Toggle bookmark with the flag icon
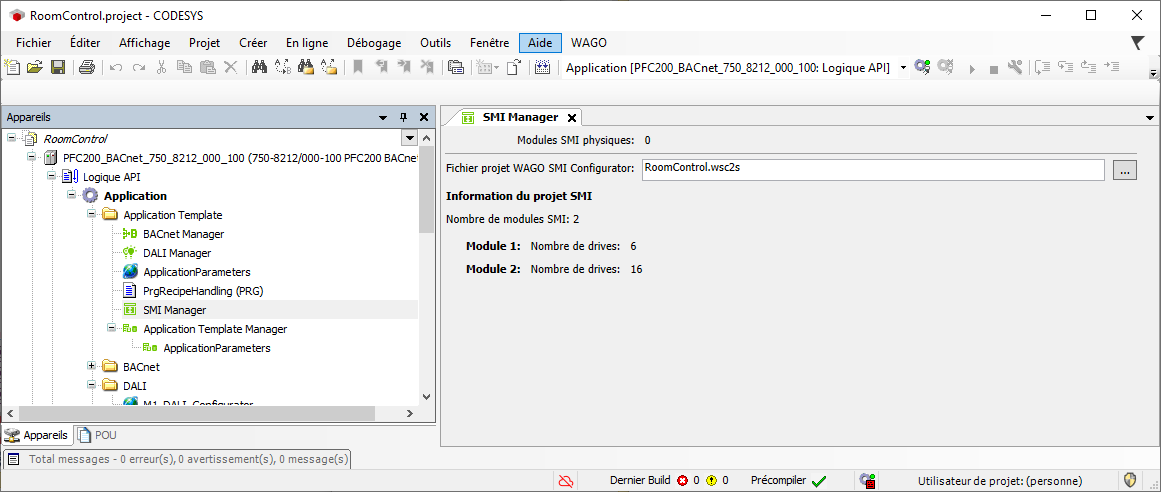 pos(358,67)
